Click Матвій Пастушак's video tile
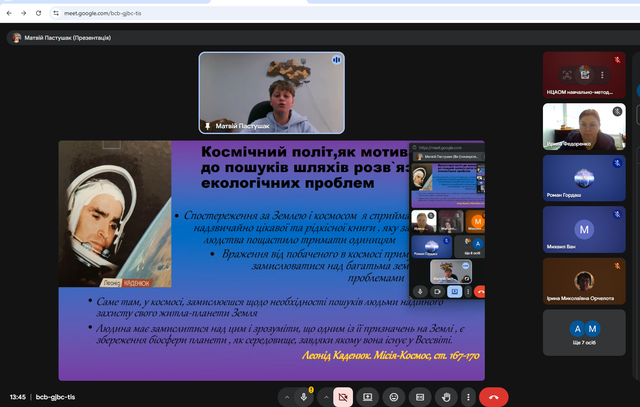The image size is (640, 407). pos(272,93)
